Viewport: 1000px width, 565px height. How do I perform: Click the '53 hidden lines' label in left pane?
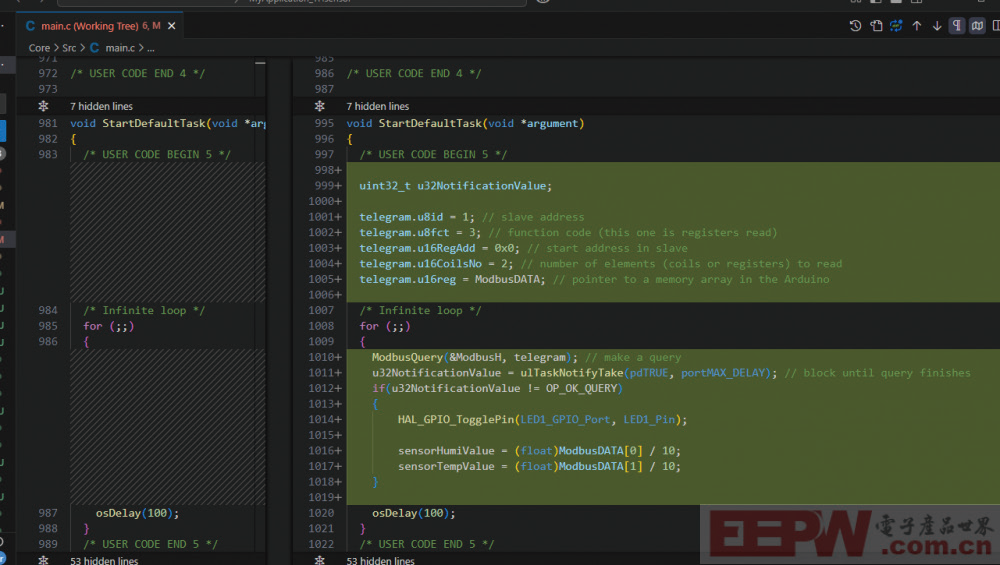(x=104, y=561)
